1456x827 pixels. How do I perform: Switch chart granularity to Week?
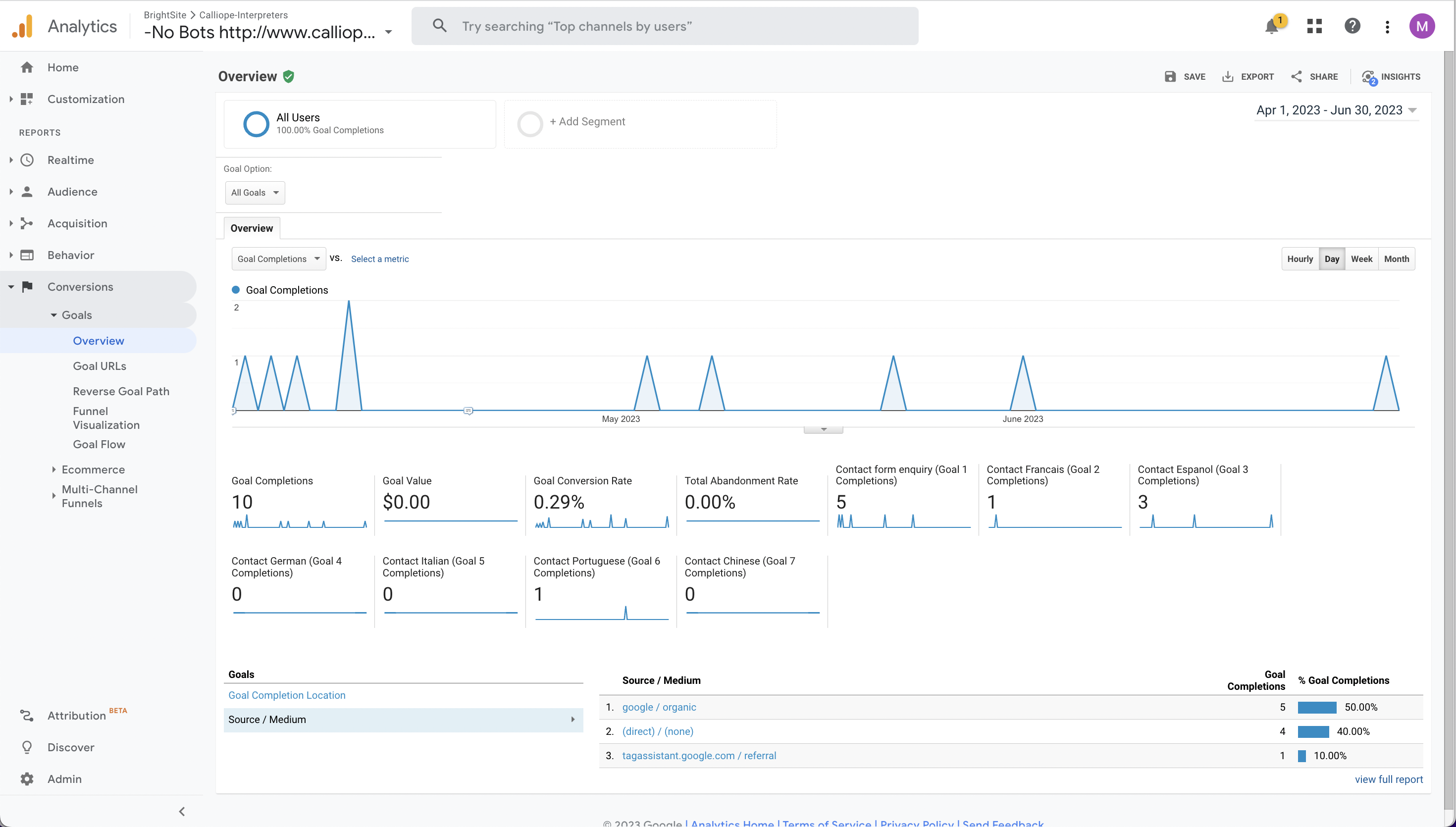click(x=1361, y=259)
